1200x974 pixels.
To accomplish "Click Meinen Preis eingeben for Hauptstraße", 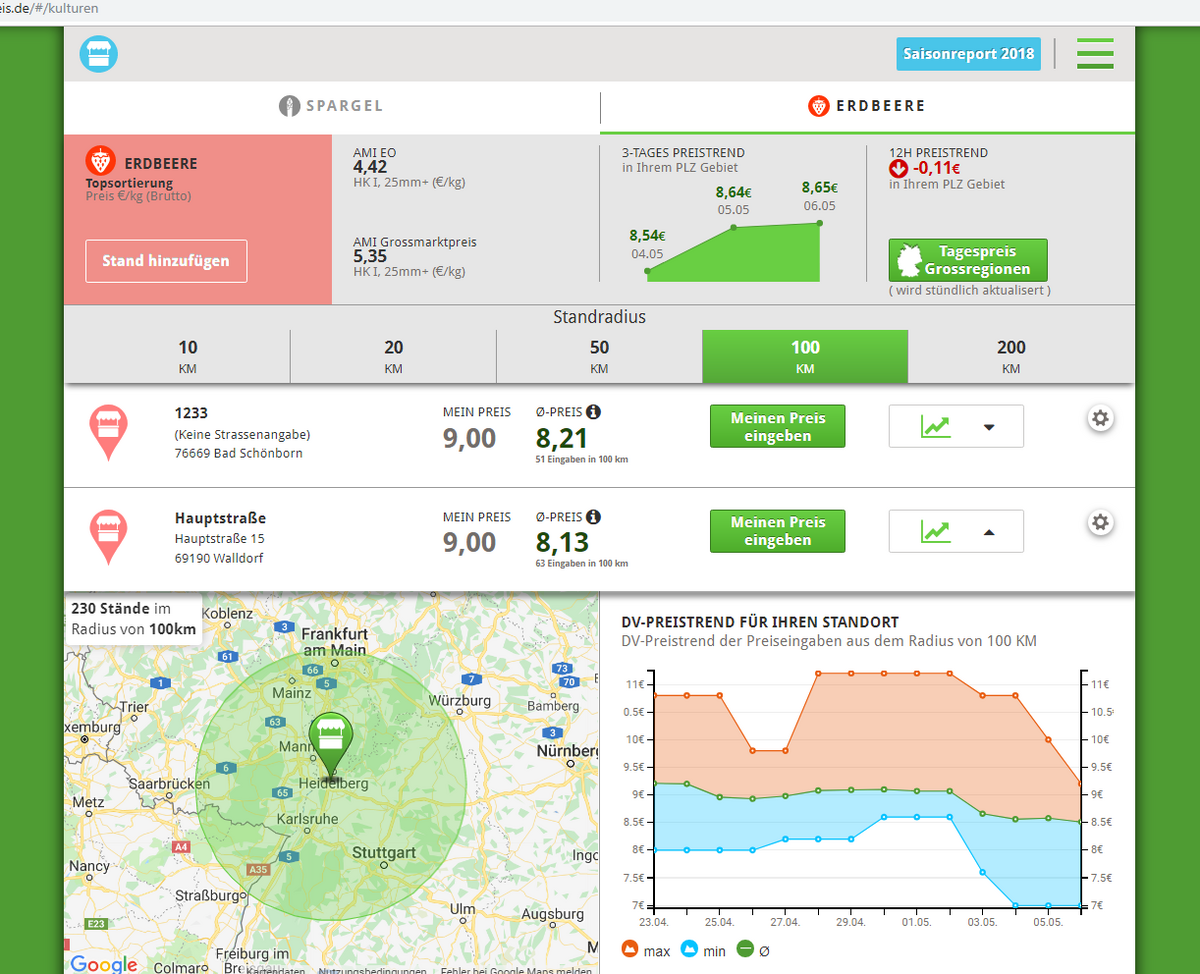I will pos(778,531).
